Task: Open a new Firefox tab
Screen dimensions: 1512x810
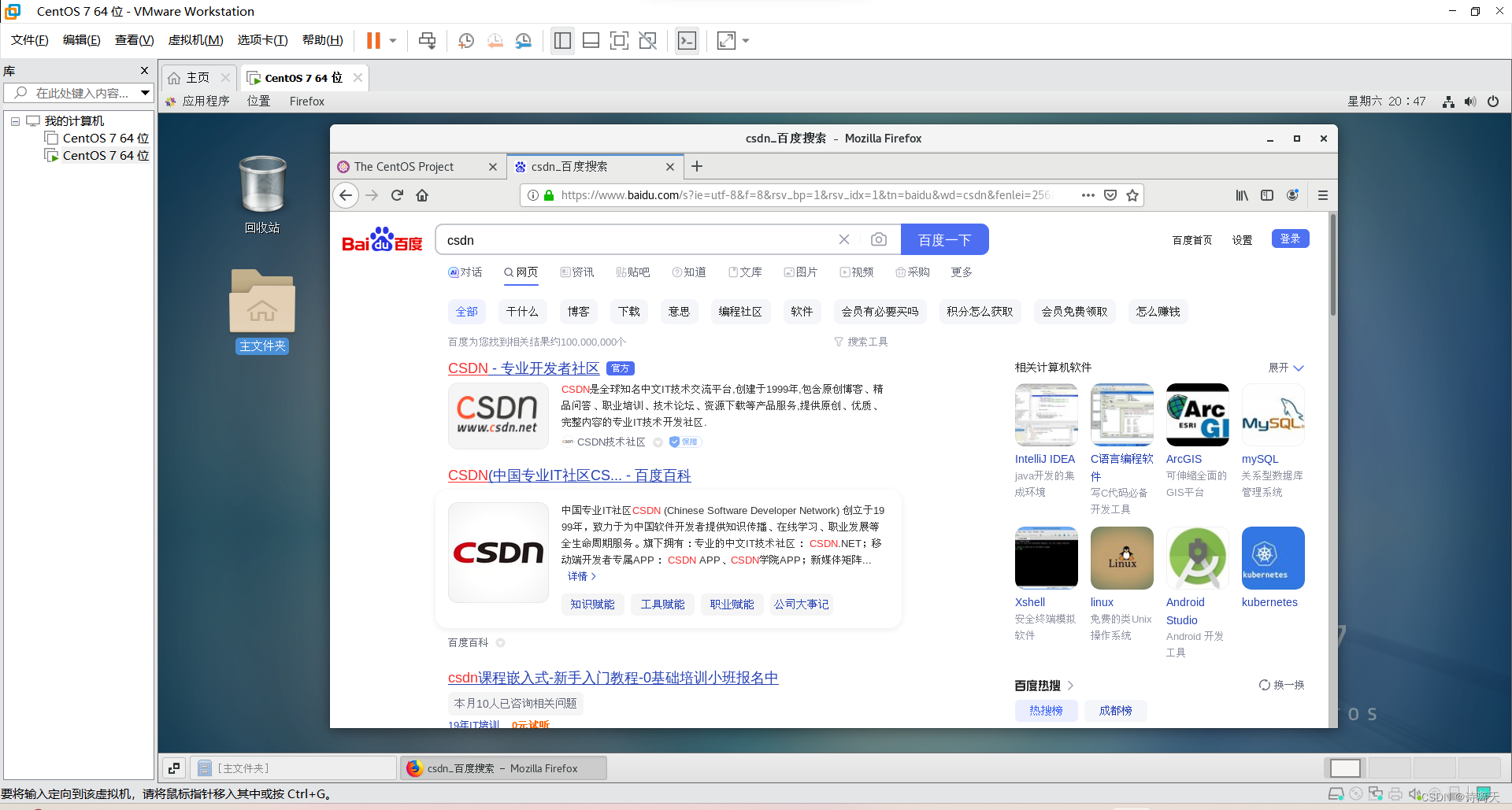Action: click(697, 166)
